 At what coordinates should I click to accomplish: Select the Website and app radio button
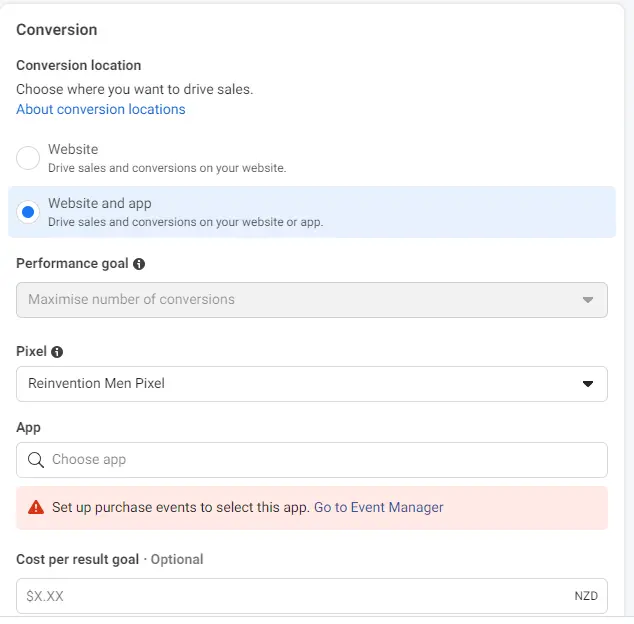(x=28, y=212)
